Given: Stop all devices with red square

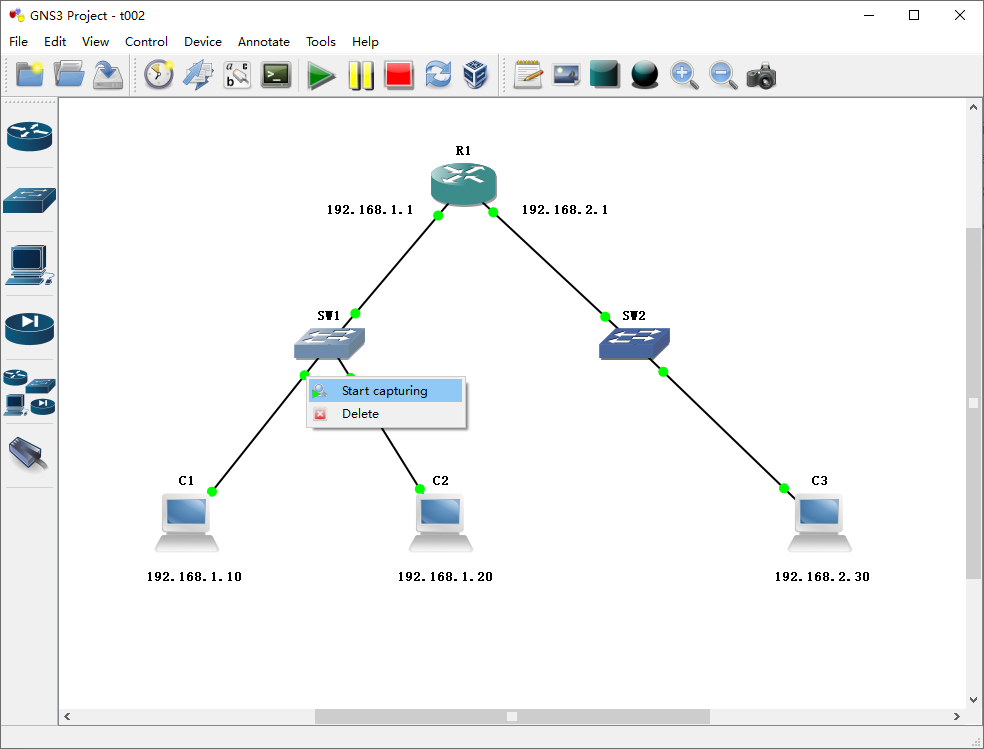Looking at the screenshot, I should coord(399,75).
